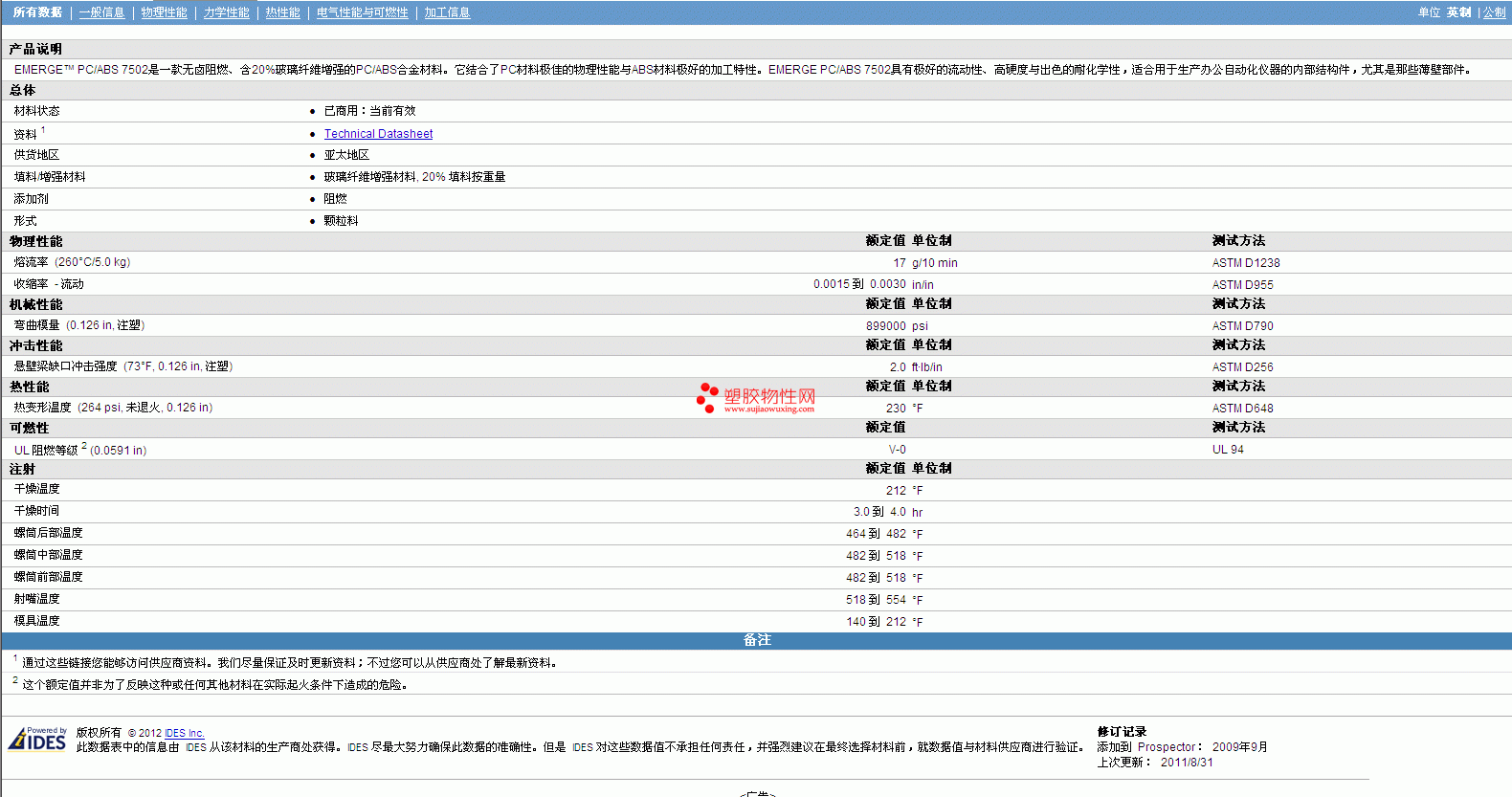Switch units to 公制
1512x797 pixels.
click(x=1495, y=12)
